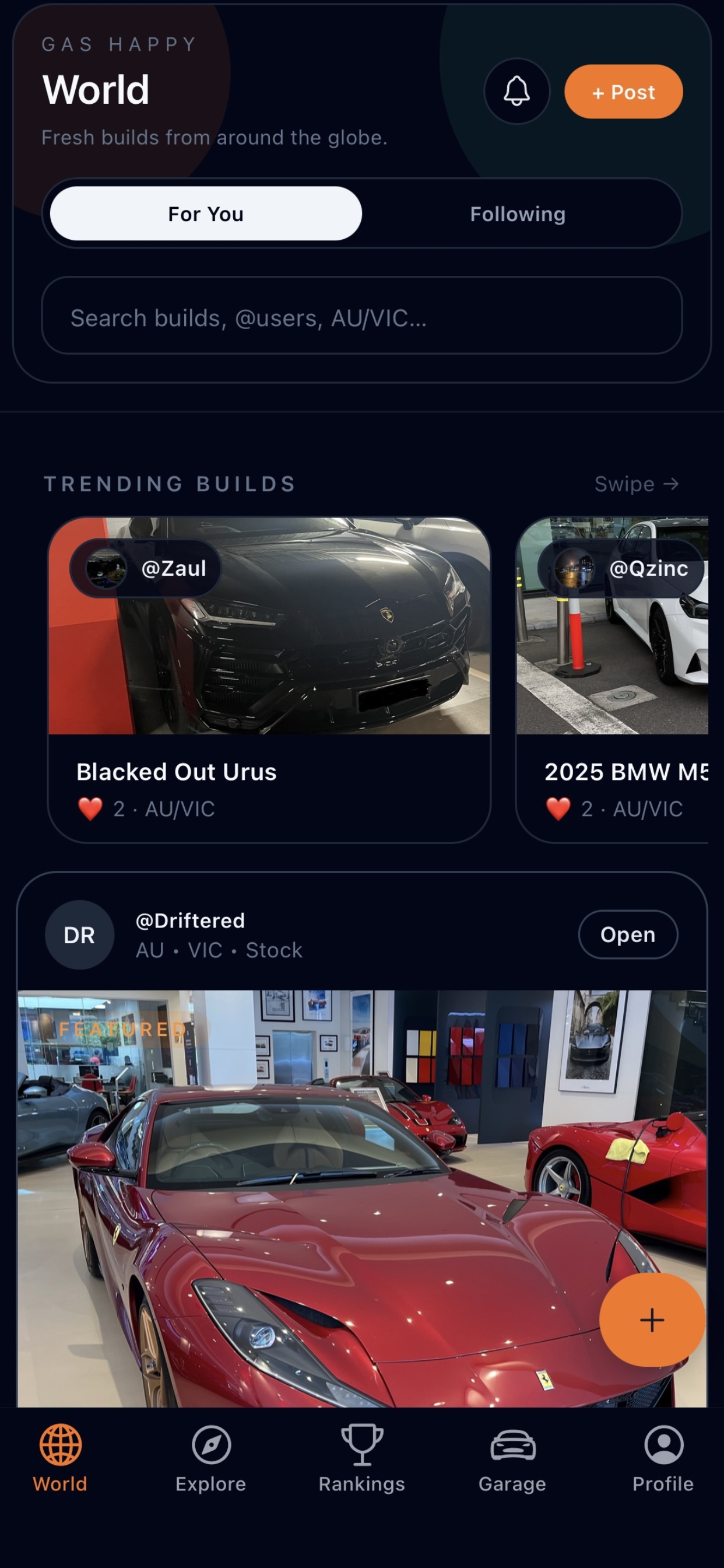This screenshot has width=724, height=1568.
Task: Tap the heart on the BMW card
Action: [x=558, y=809]
